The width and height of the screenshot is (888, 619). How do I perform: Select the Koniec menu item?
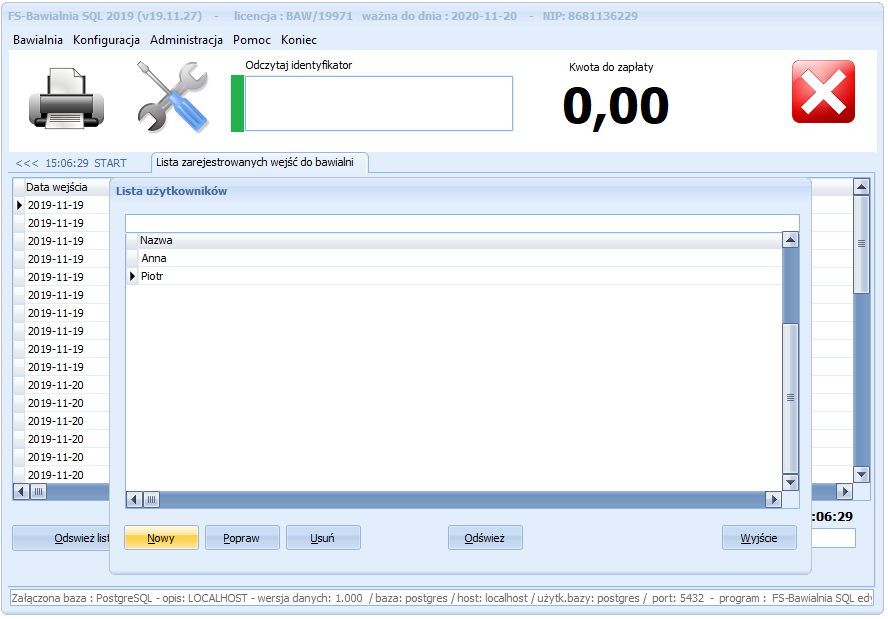pos(299,40)
